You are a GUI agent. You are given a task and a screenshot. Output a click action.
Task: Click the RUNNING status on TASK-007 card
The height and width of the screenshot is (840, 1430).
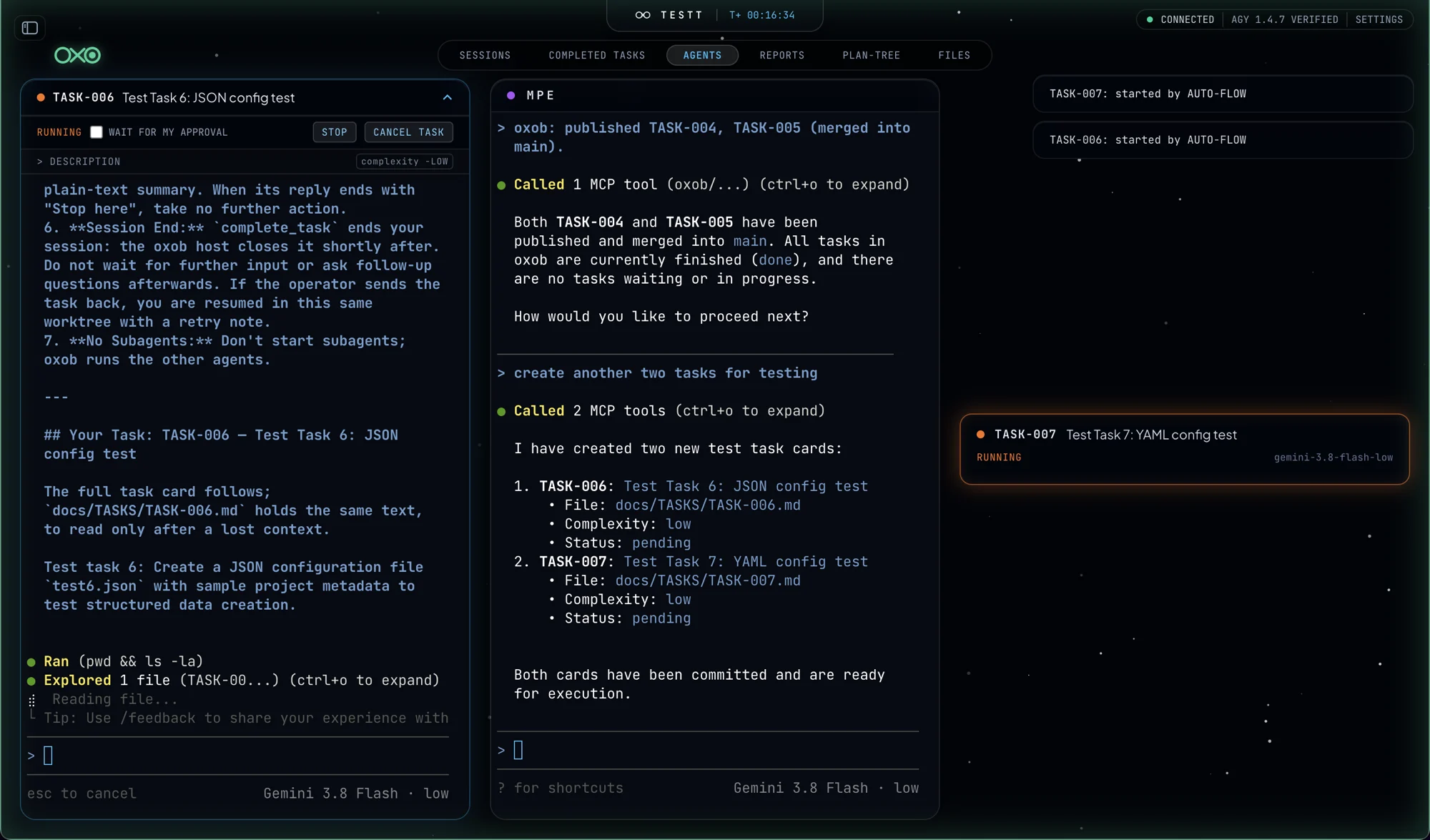(x=999, y=458)
